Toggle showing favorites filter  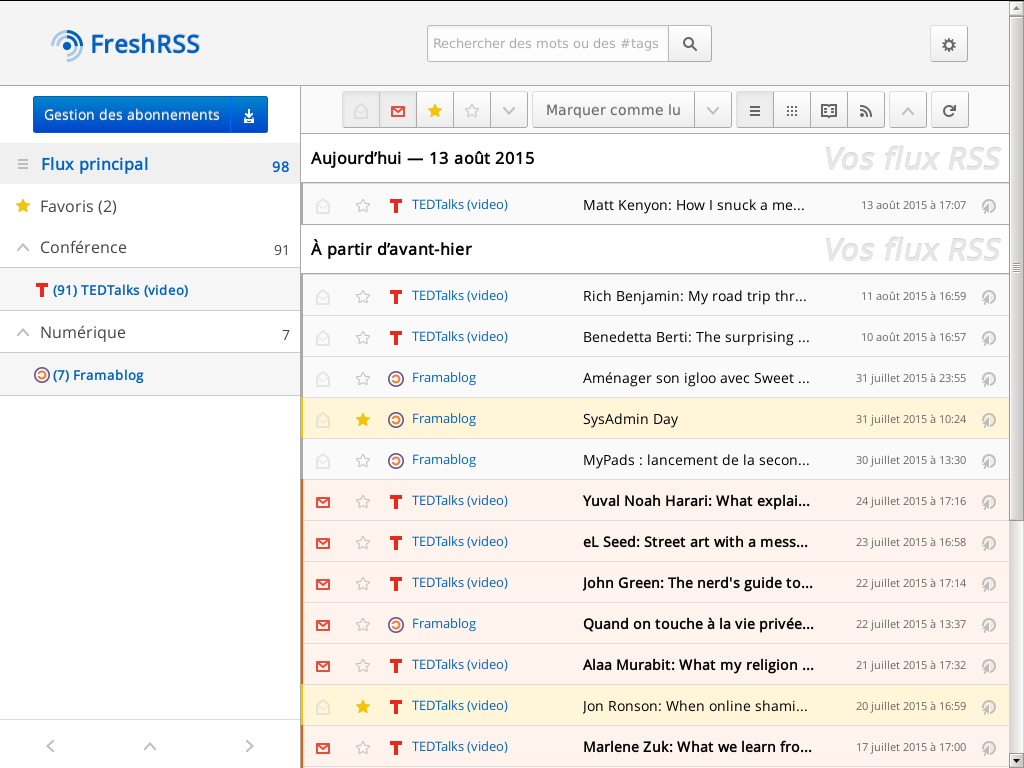pyautogui.click(x=435, y=110)
